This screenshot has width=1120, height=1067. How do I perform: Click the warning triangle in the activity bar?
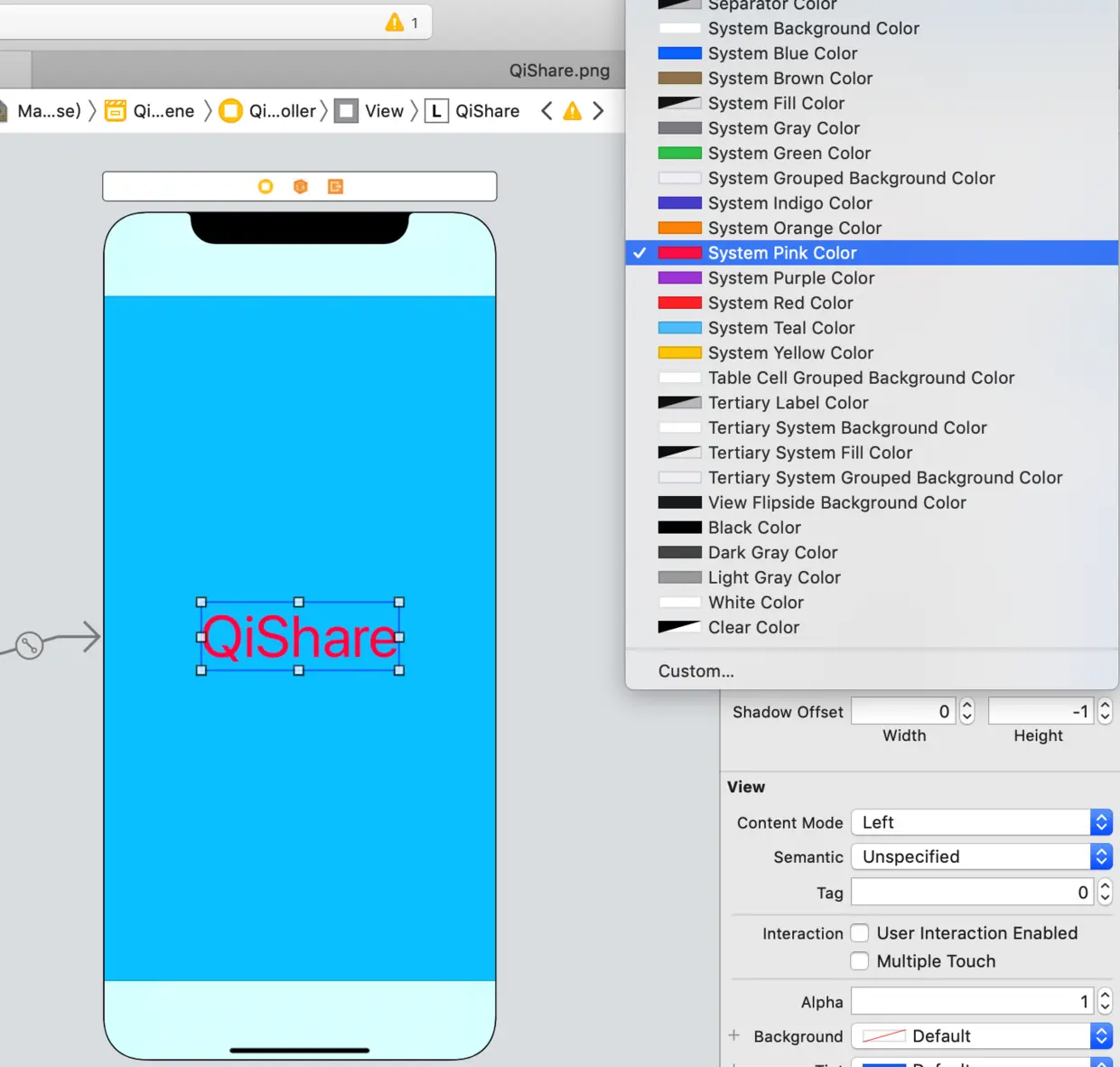(395, 23)
